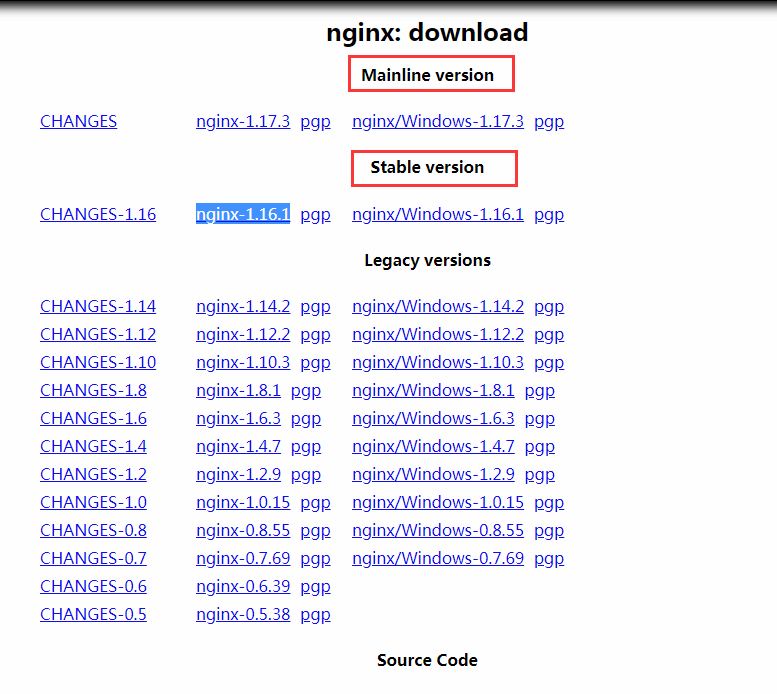Download nginx-1.6.3 source
777x694 pixels.
tap(238, 419)
